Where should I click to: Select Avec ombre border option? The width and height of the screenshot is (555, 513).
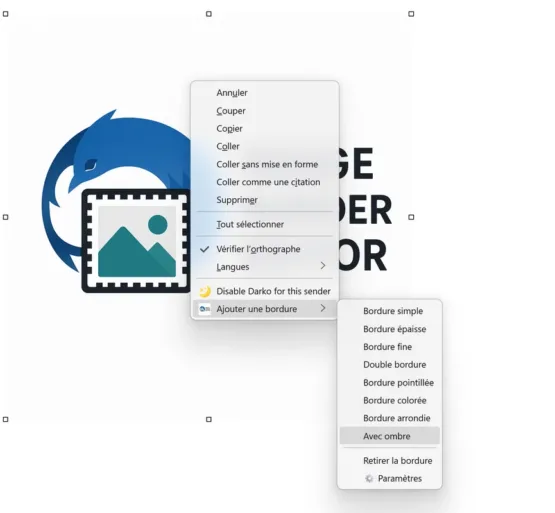[x=390, y=436]
